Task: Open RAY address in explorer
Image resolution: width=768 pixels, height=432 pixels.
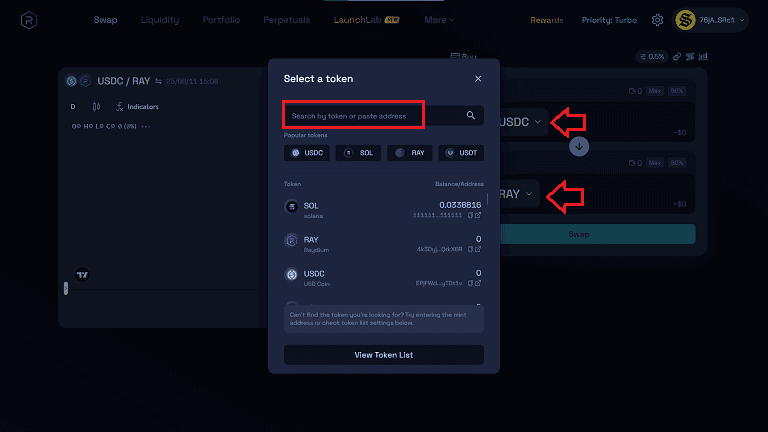Action: [x=478, y=249]
